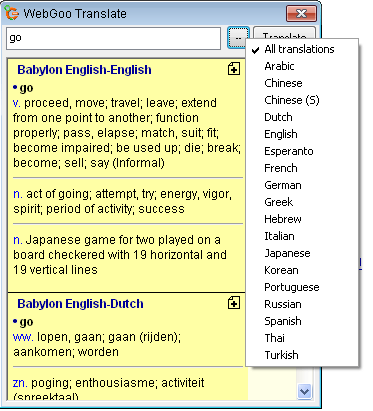Choose Chinese from the language menu
Screen dimensions: 373x411
[302, 83]
